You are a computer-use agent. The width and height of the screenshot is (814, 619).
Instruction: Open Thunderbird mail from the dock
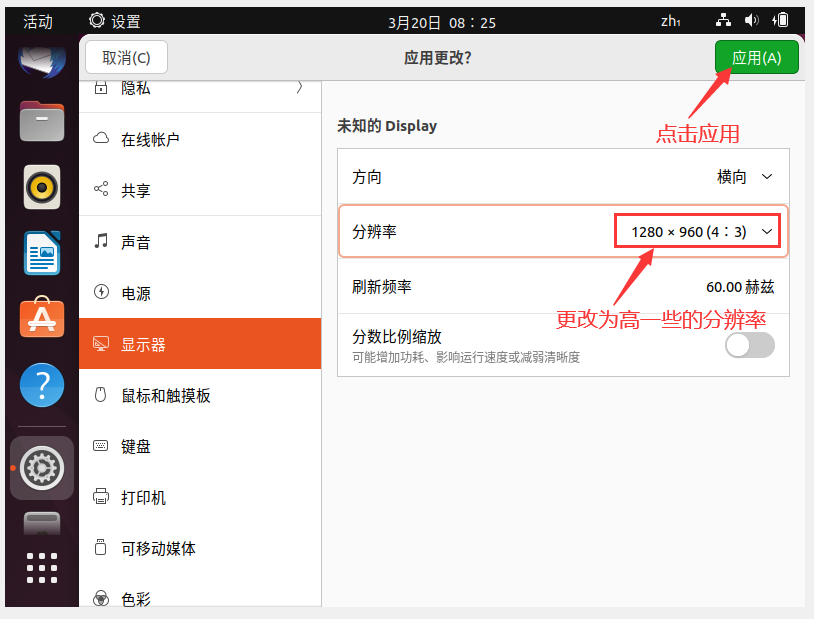pos(42,61)
